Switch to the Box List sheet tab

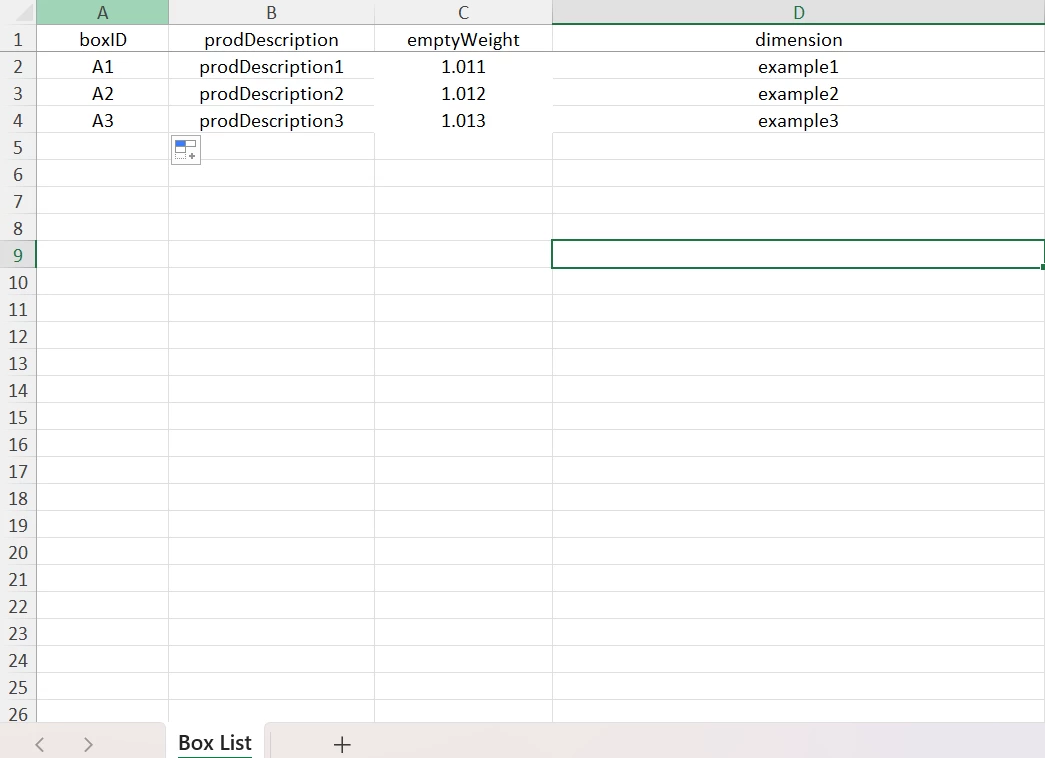point(215,743)
